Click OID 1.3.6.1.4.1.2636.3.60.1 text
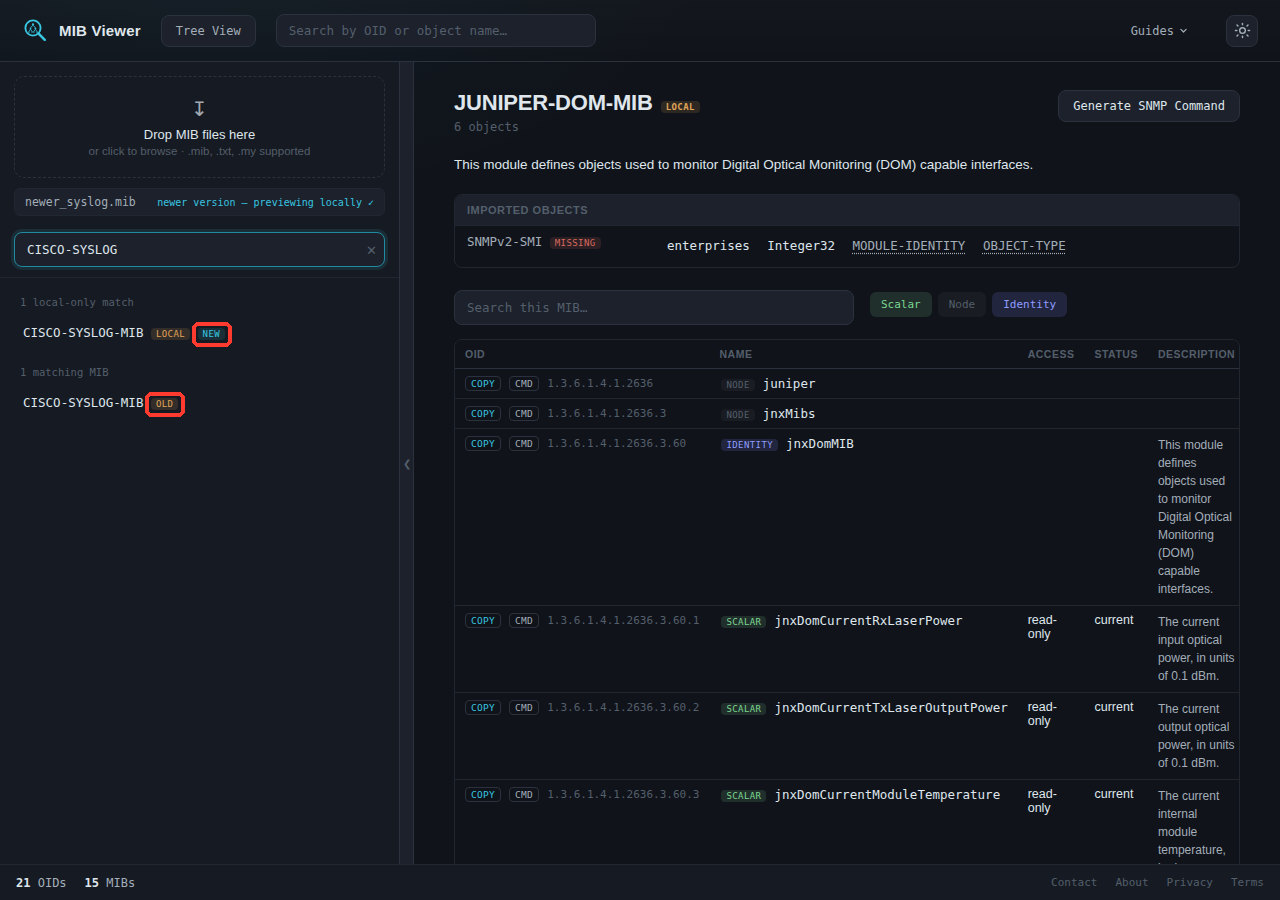1280x900 pixels. 623,620
